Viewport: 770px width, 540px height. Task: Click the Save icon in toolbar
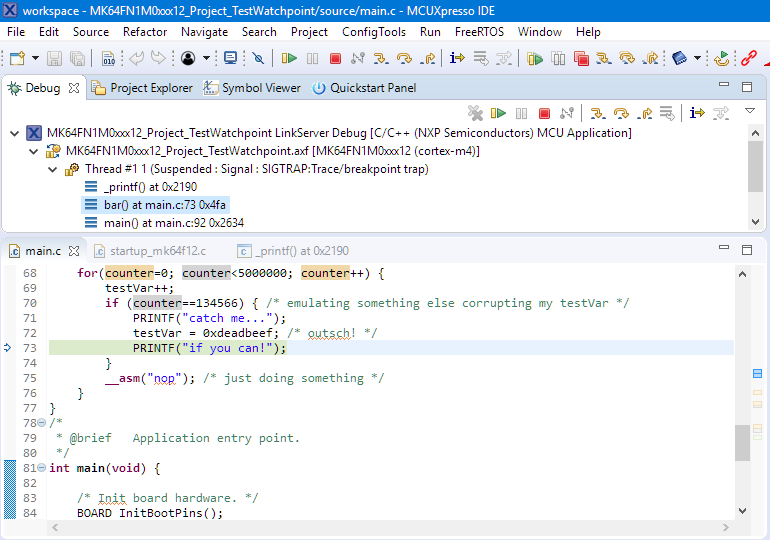pos(54,59)
